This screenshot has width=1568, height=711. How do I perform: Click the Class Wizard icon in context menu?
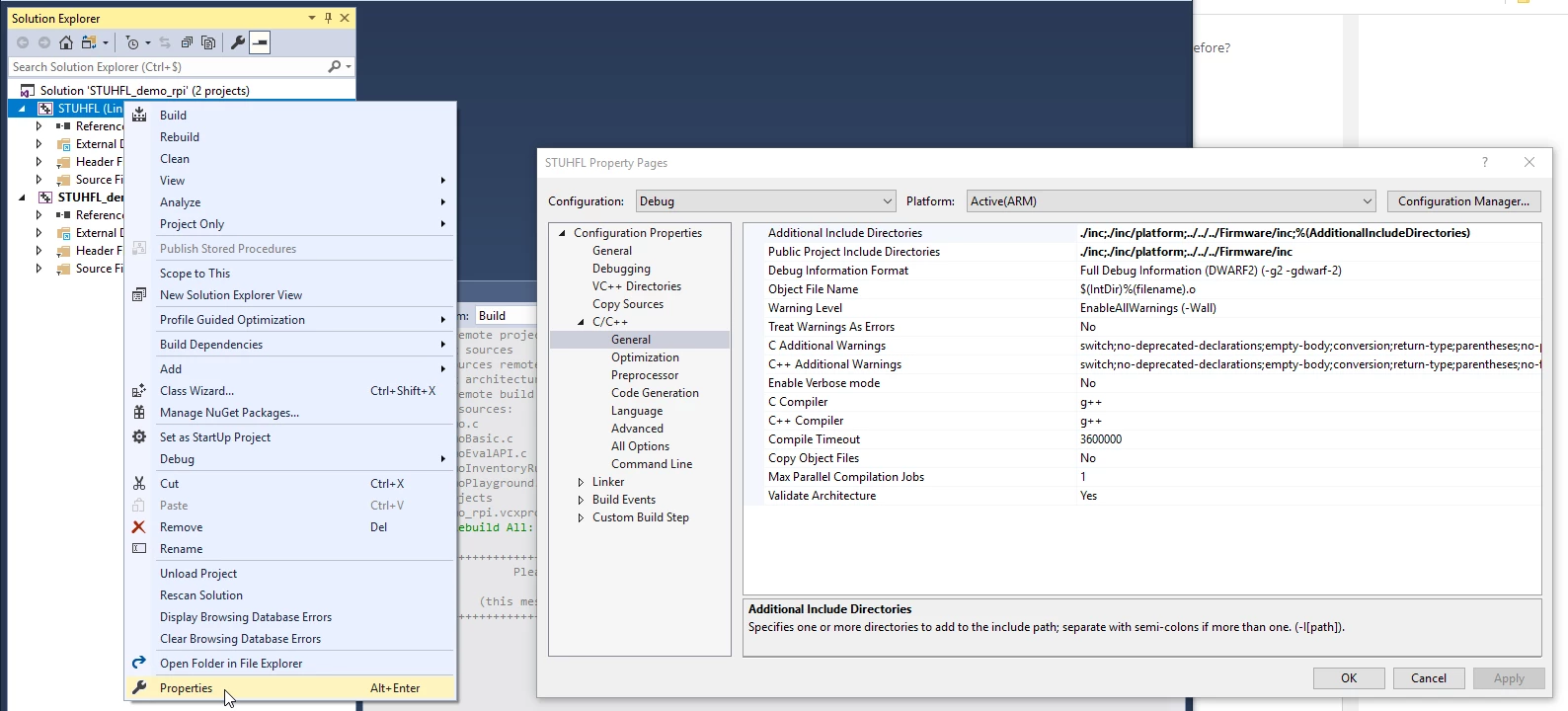pos(139,391)
